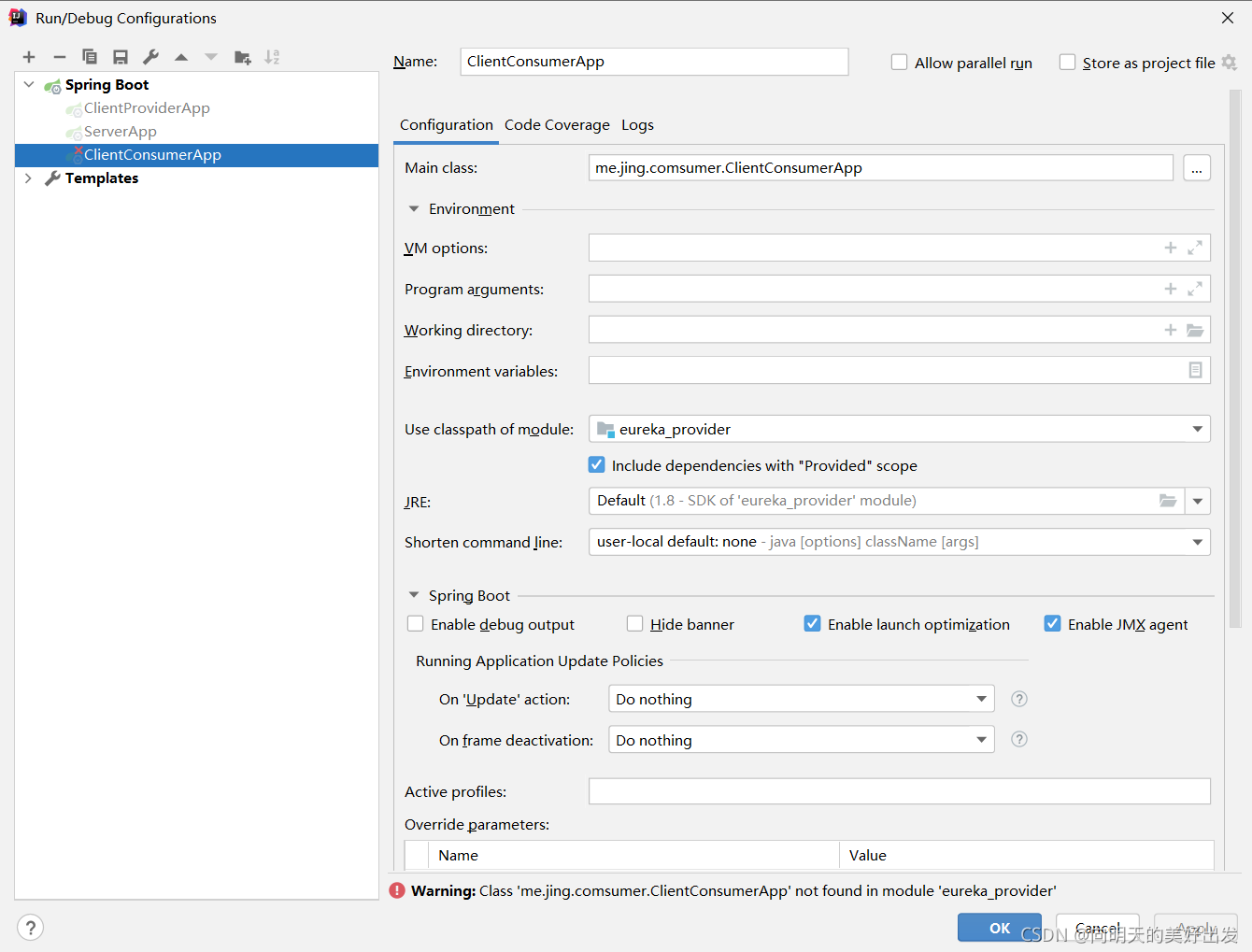Toggle Enable JMX agent checkbox

[x=1052, y=623]
